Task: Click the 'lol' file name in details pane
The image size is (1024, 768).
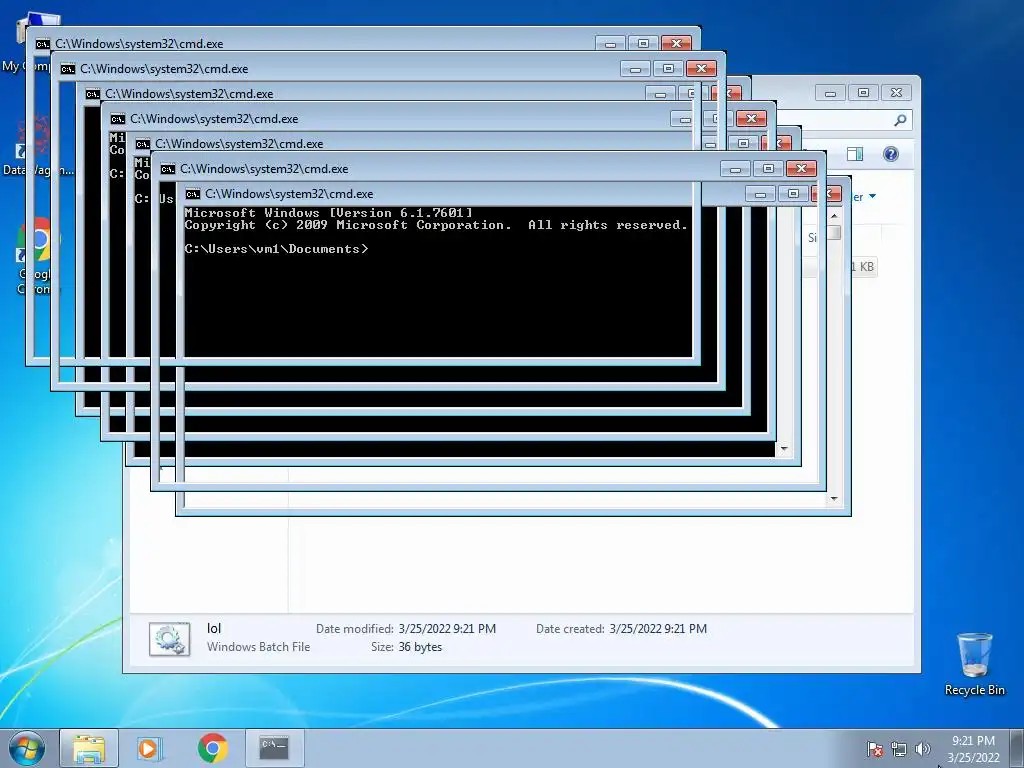Action: (x=214, y=628)
